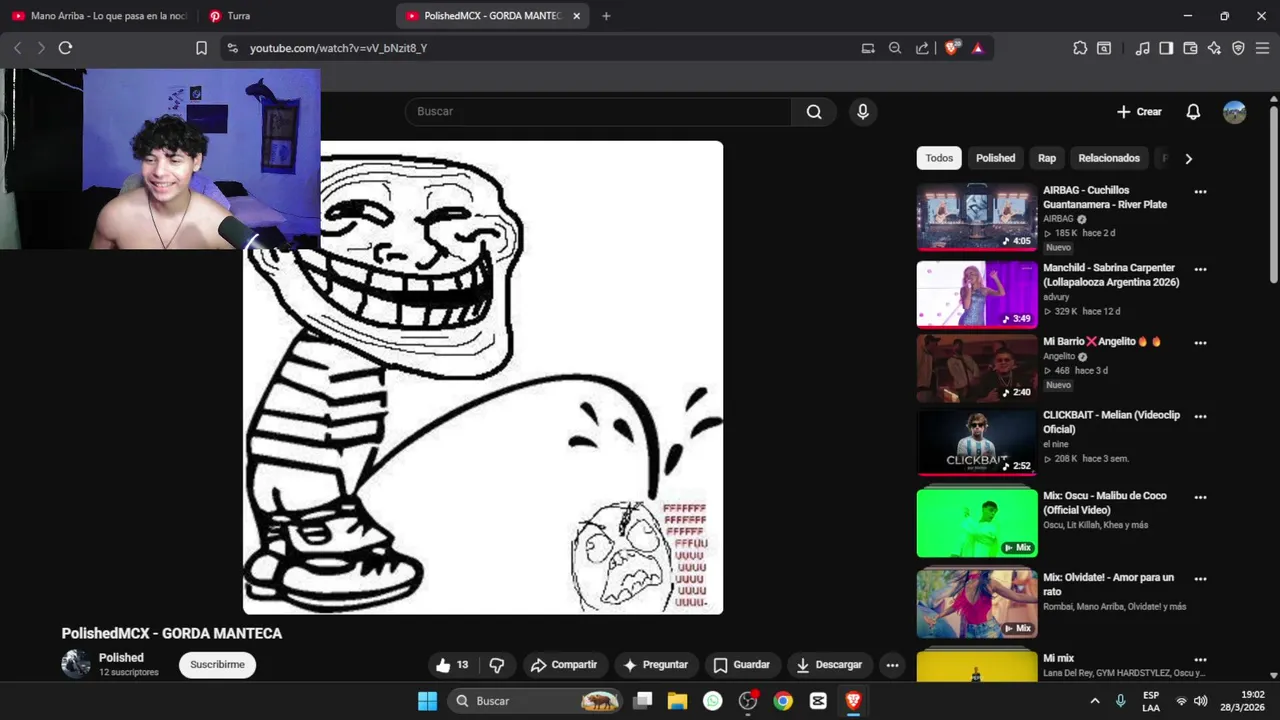Click the zoom magnifier icon in the address bar

click(895, 48)
